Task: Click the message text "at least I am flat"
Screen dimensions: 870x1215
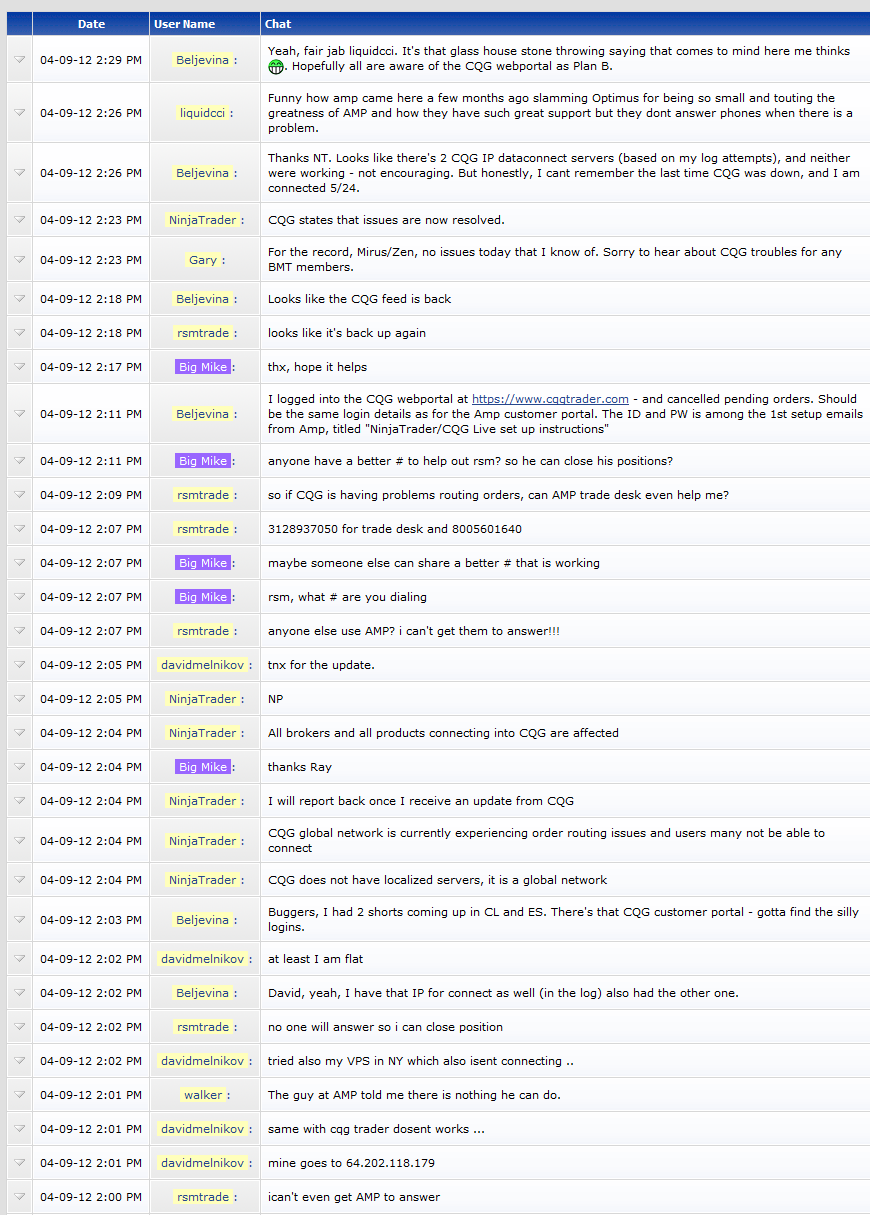Action: click(315, 959)
